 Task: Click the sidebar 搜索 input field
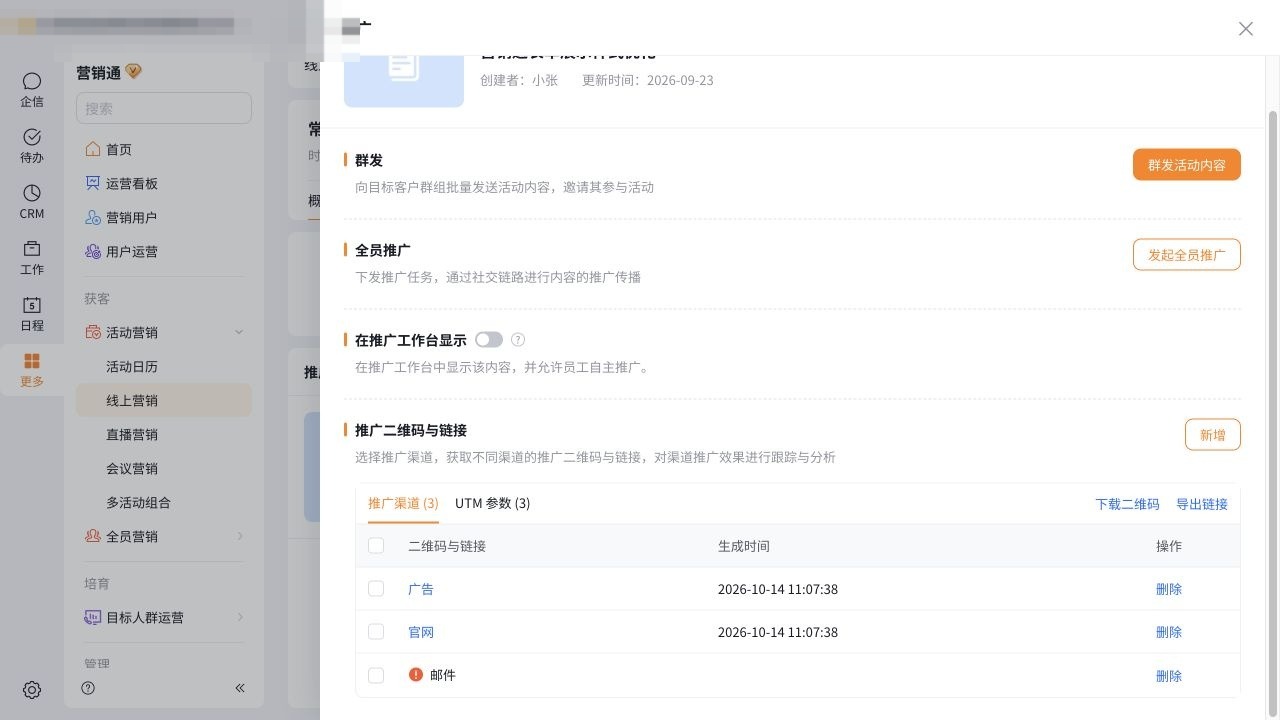[x=164, y=108]
